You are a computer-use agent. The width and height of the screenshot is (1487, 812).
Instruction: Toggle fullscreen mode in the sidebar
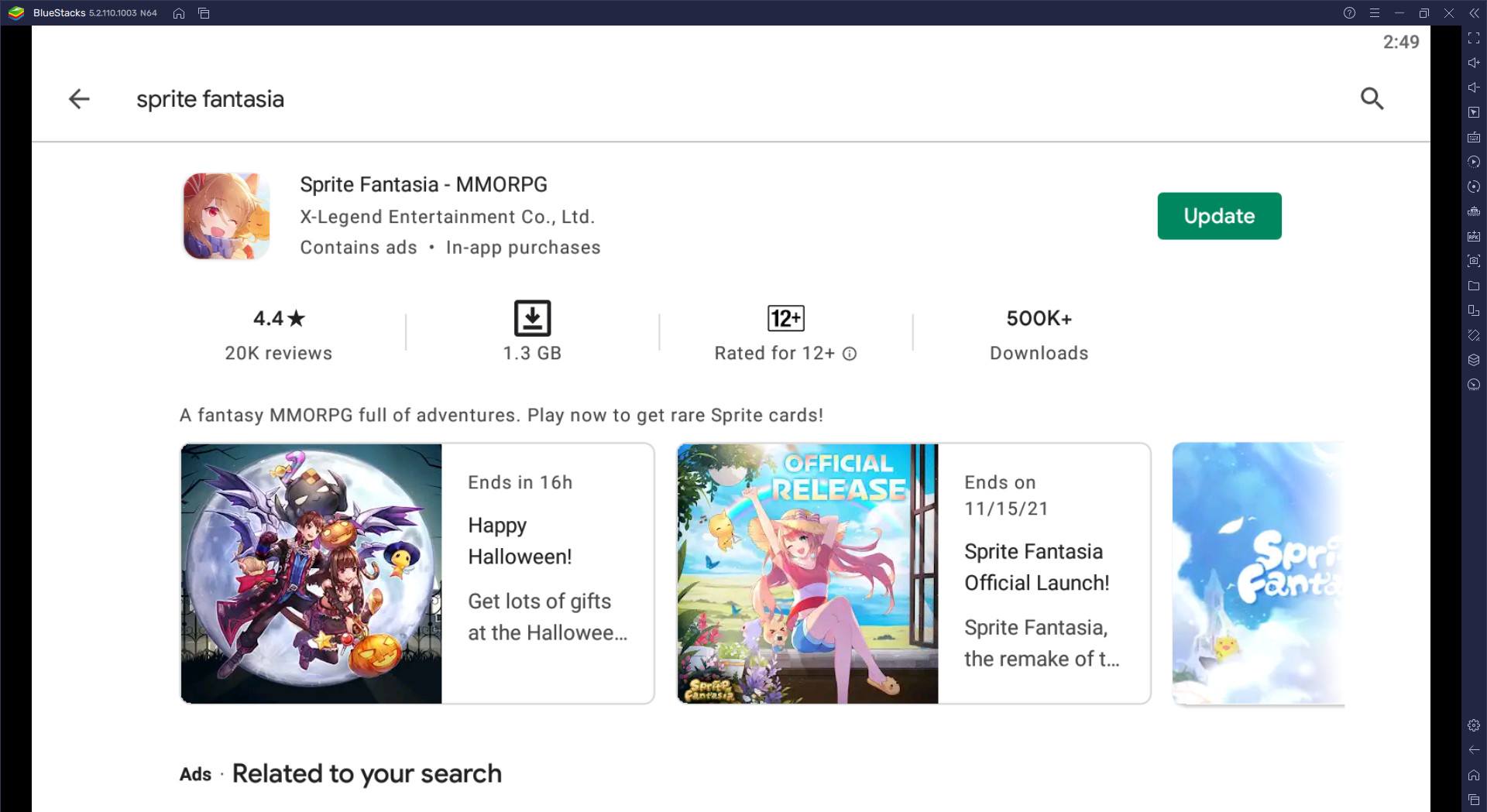1474,38
